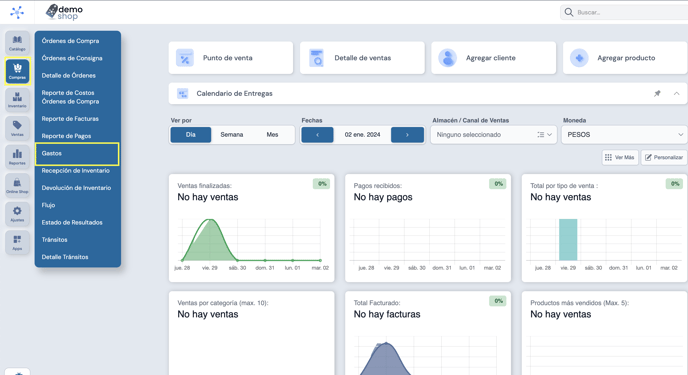Click "Ventas por categoría (max. 10):" title
Image resolution: width=688 pixels, height=375 pixels.
click(x=223, y=303)
